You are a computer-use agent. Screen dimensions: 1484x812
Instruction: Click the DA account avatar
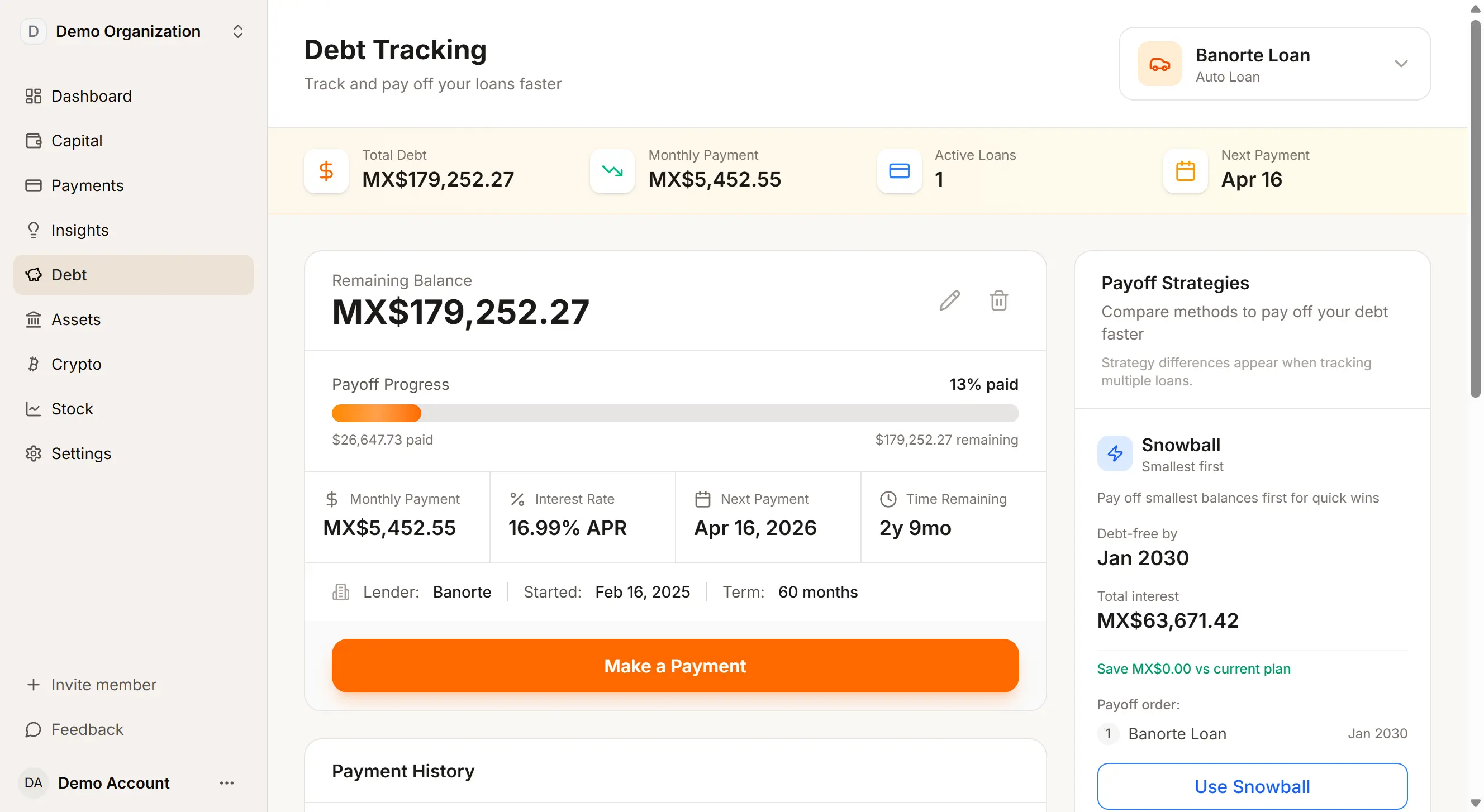pos(34,783)
